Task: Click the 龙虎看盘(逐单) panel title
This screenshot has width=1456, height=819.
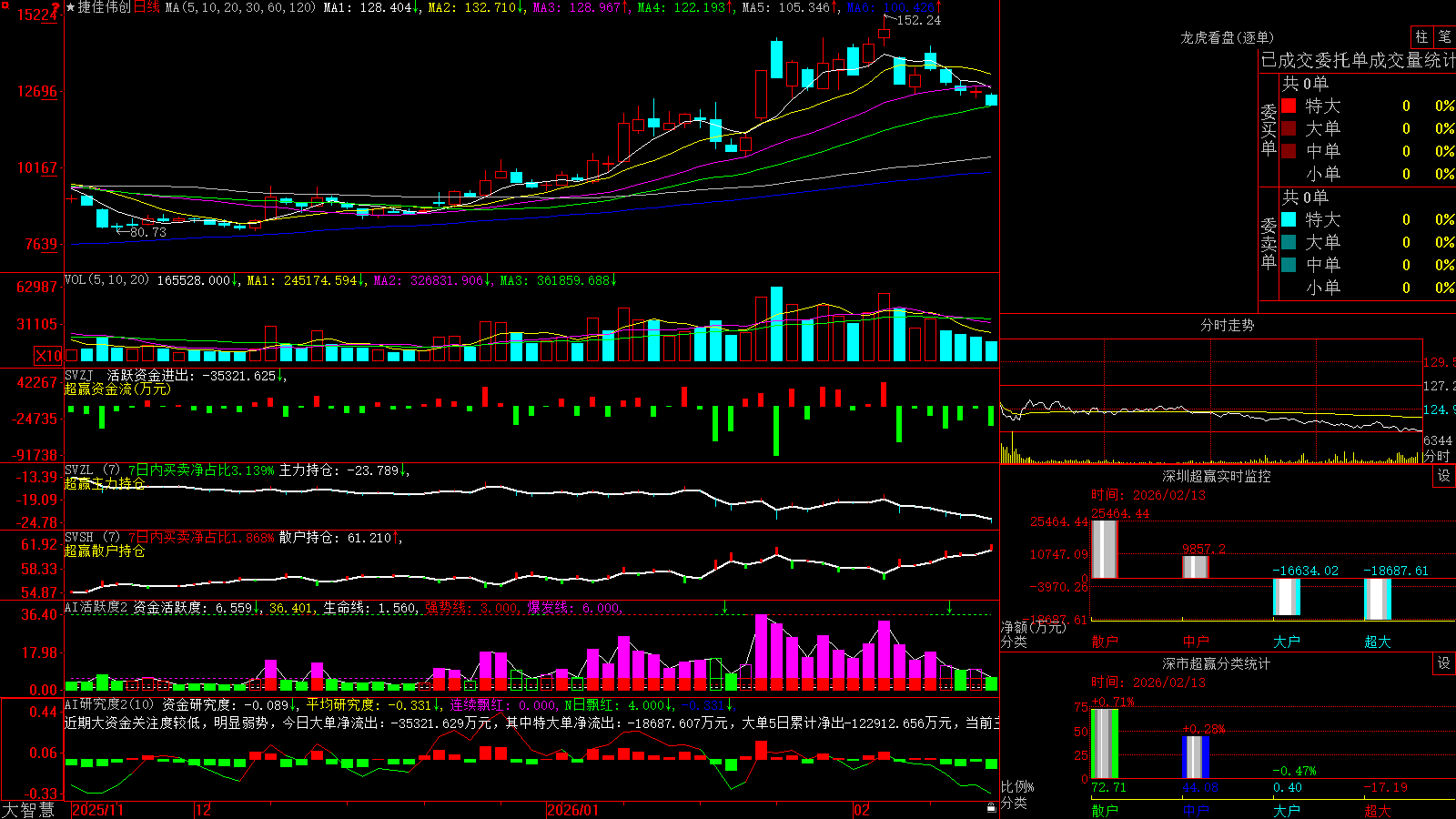Action: (1228, 37)
